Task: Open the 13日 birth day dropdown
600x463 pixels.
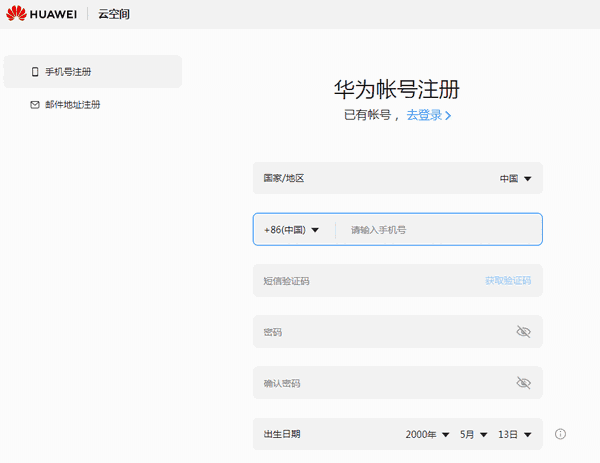Action: [515, 434]
